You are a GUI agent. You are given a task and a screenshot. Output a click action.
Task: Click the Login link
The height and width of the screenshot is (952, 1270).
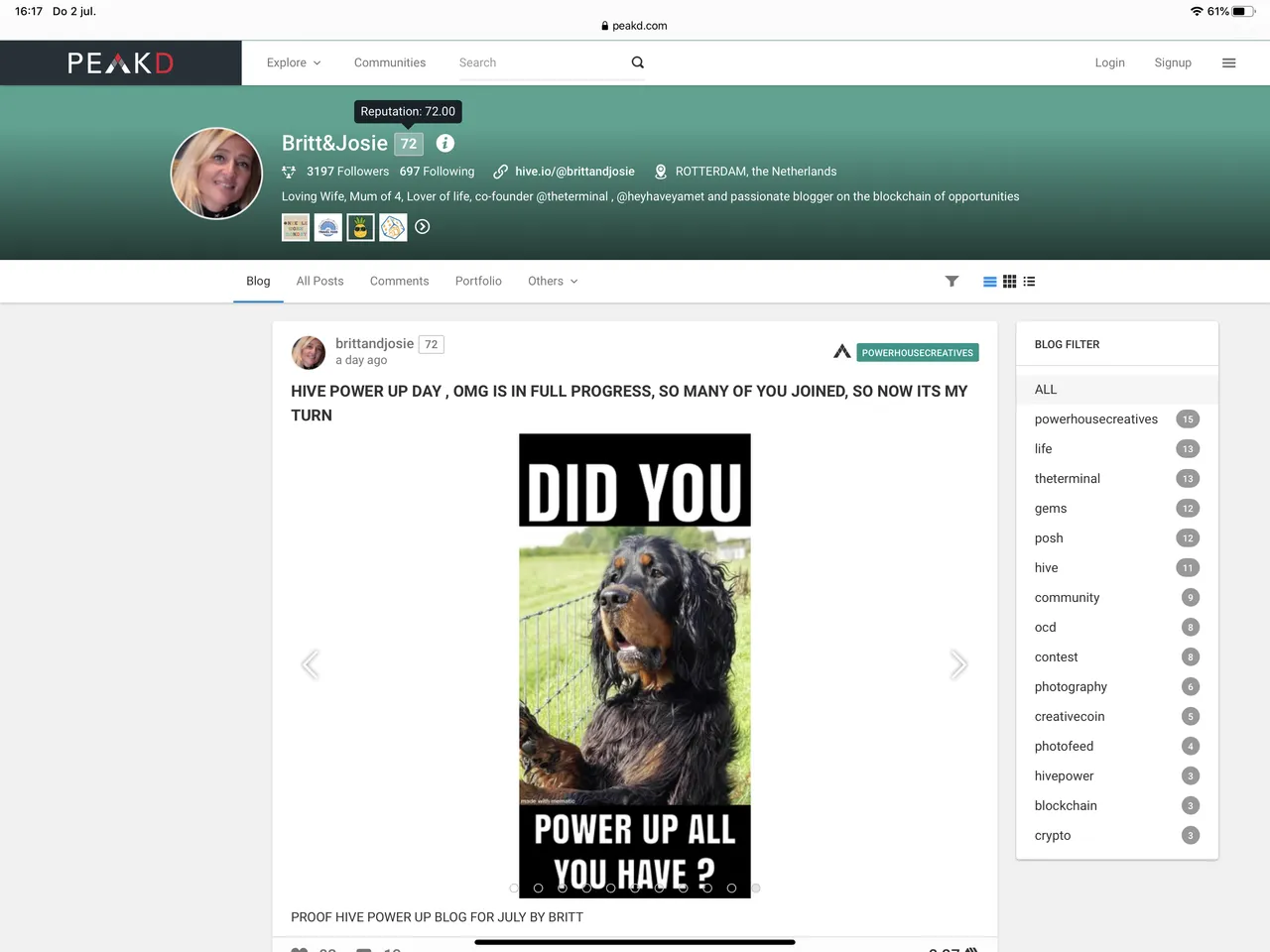1109,62
